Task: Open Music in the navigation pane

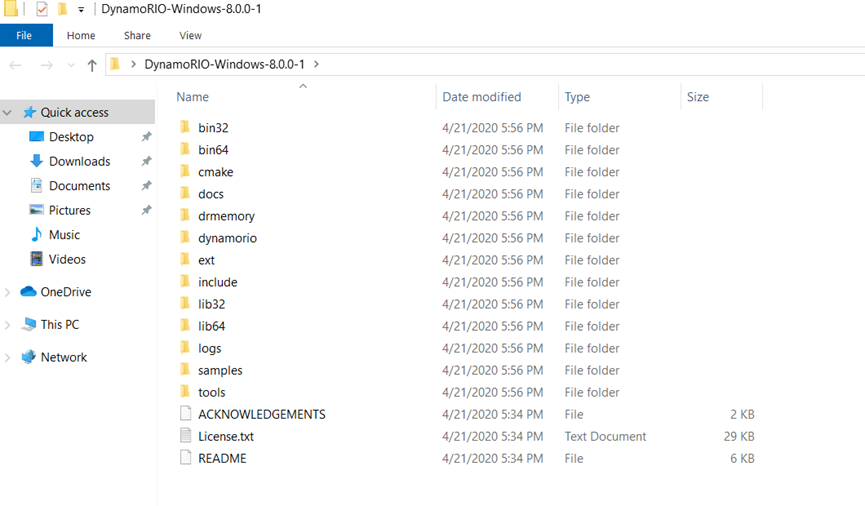Action: [65, 235]
